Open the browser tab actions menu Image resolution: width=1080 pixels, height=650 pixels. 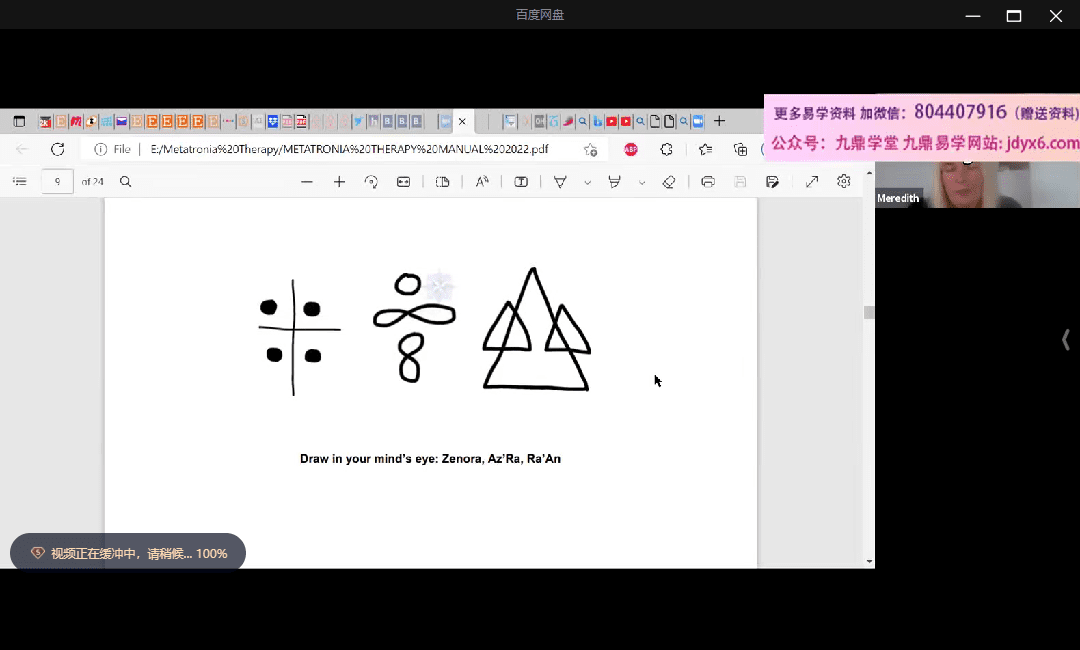coord(19,122)
